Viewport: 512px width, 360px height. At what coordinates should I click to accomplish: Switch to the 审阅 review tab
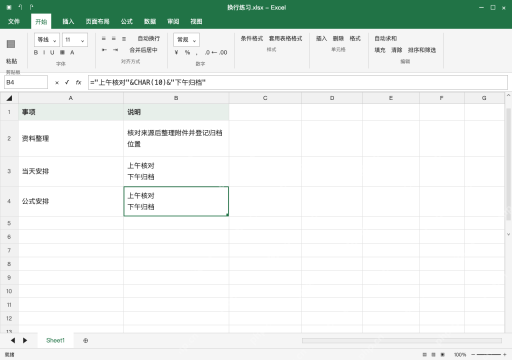coord(173,22)
